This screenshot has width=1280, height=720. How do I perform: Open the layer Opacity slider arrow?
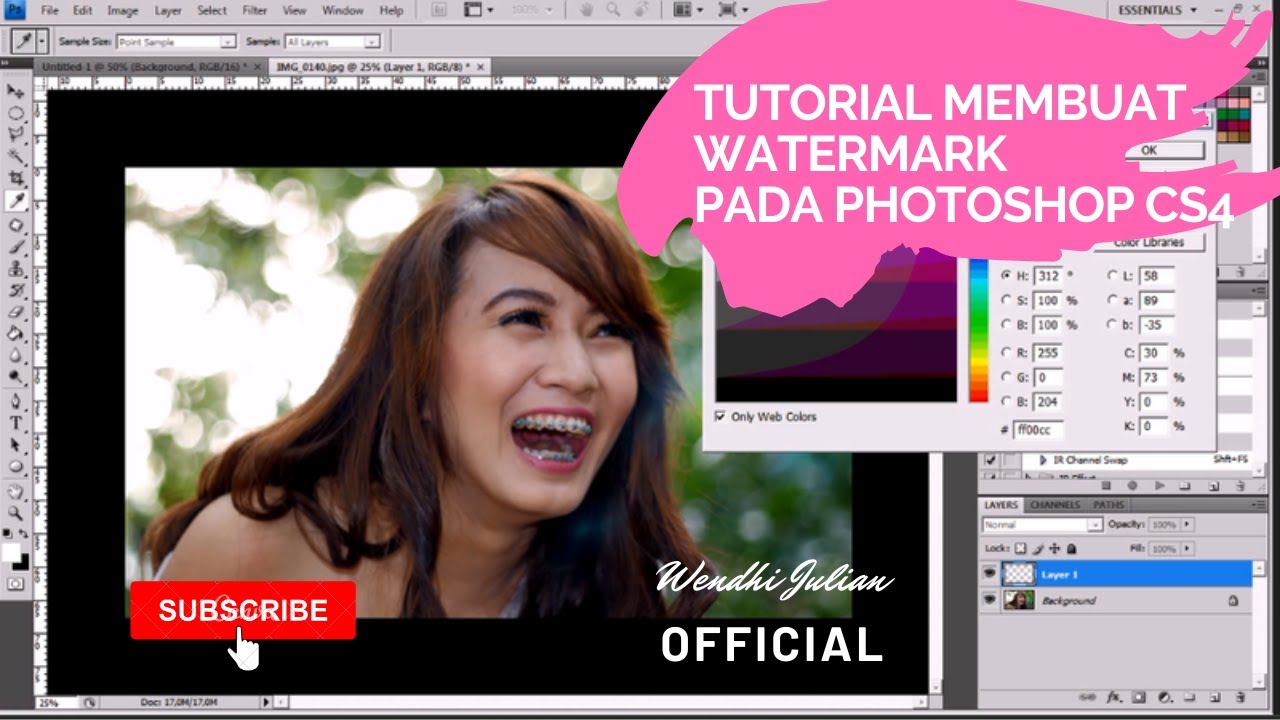(x=1187, y=524)
